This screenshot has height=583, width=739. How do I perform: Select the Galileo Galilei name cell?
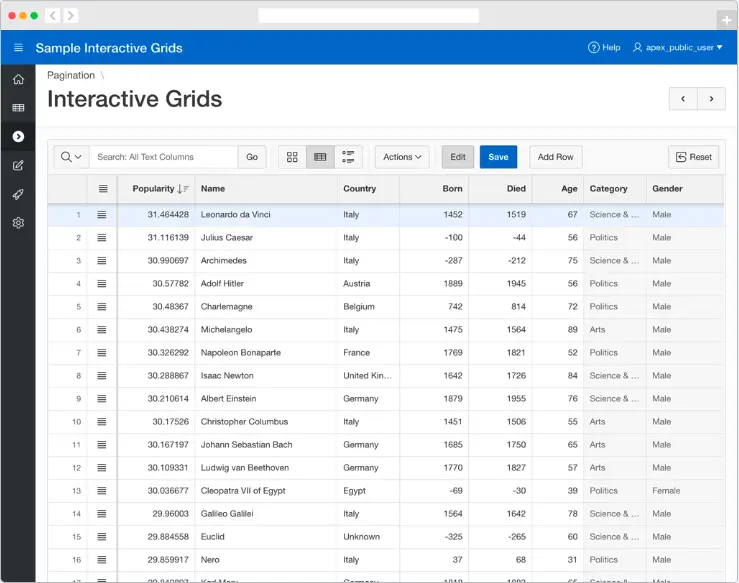coord(266,514)
